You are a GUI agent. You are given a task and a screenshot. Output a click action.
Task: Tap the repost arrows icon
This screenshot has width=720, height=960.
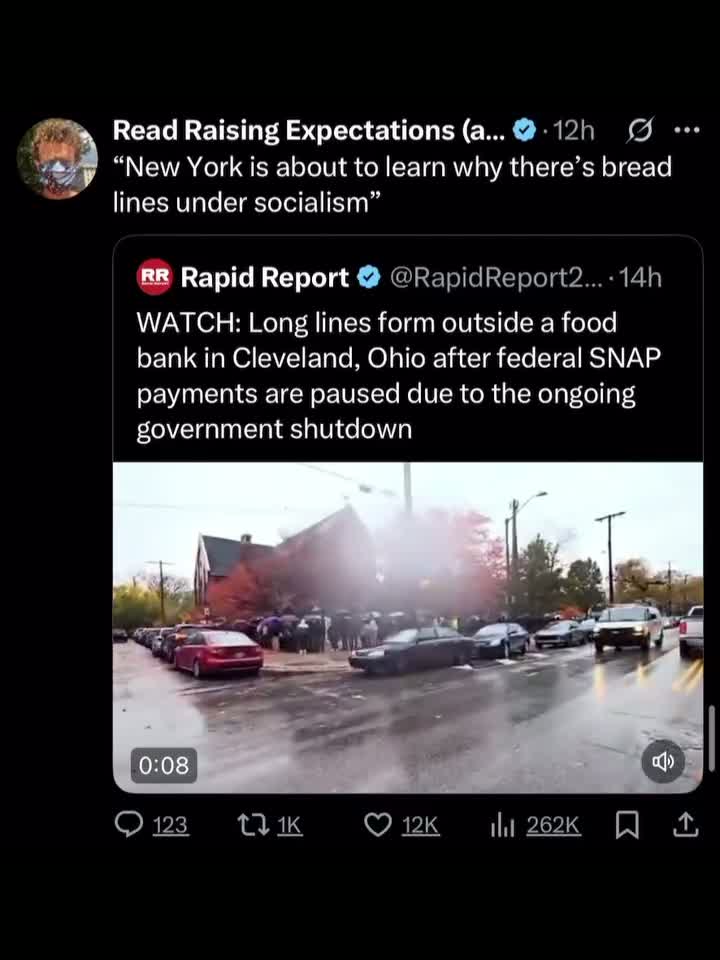[254, 826]
